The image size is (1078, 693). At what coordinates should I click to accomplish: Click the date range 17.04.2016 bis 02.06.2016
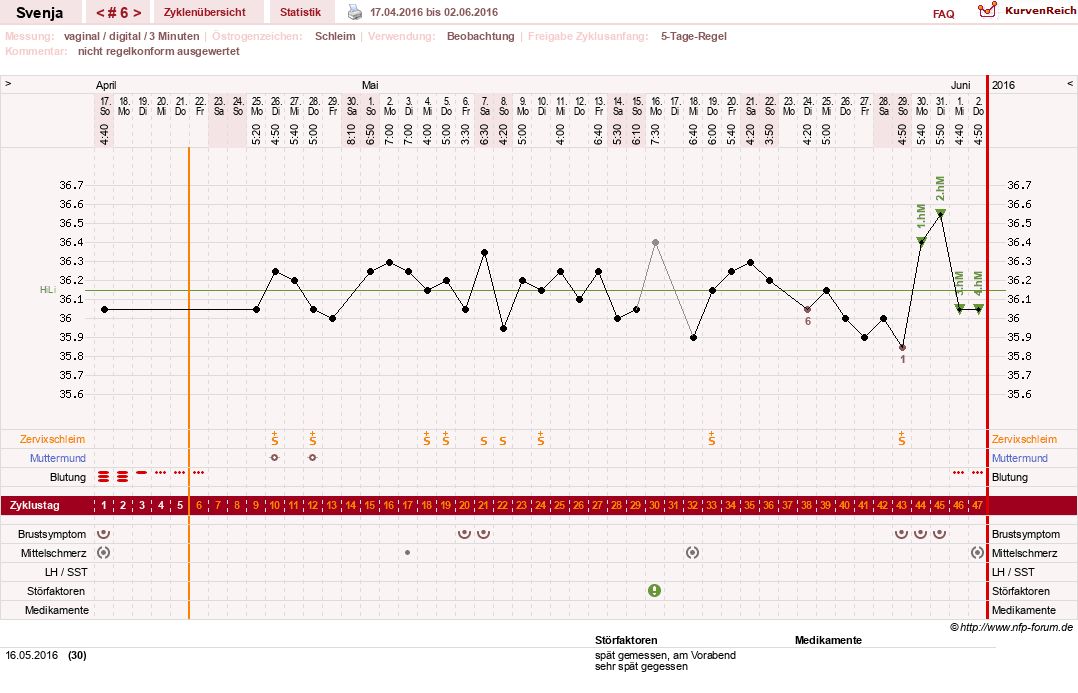[x=434, y=12]
